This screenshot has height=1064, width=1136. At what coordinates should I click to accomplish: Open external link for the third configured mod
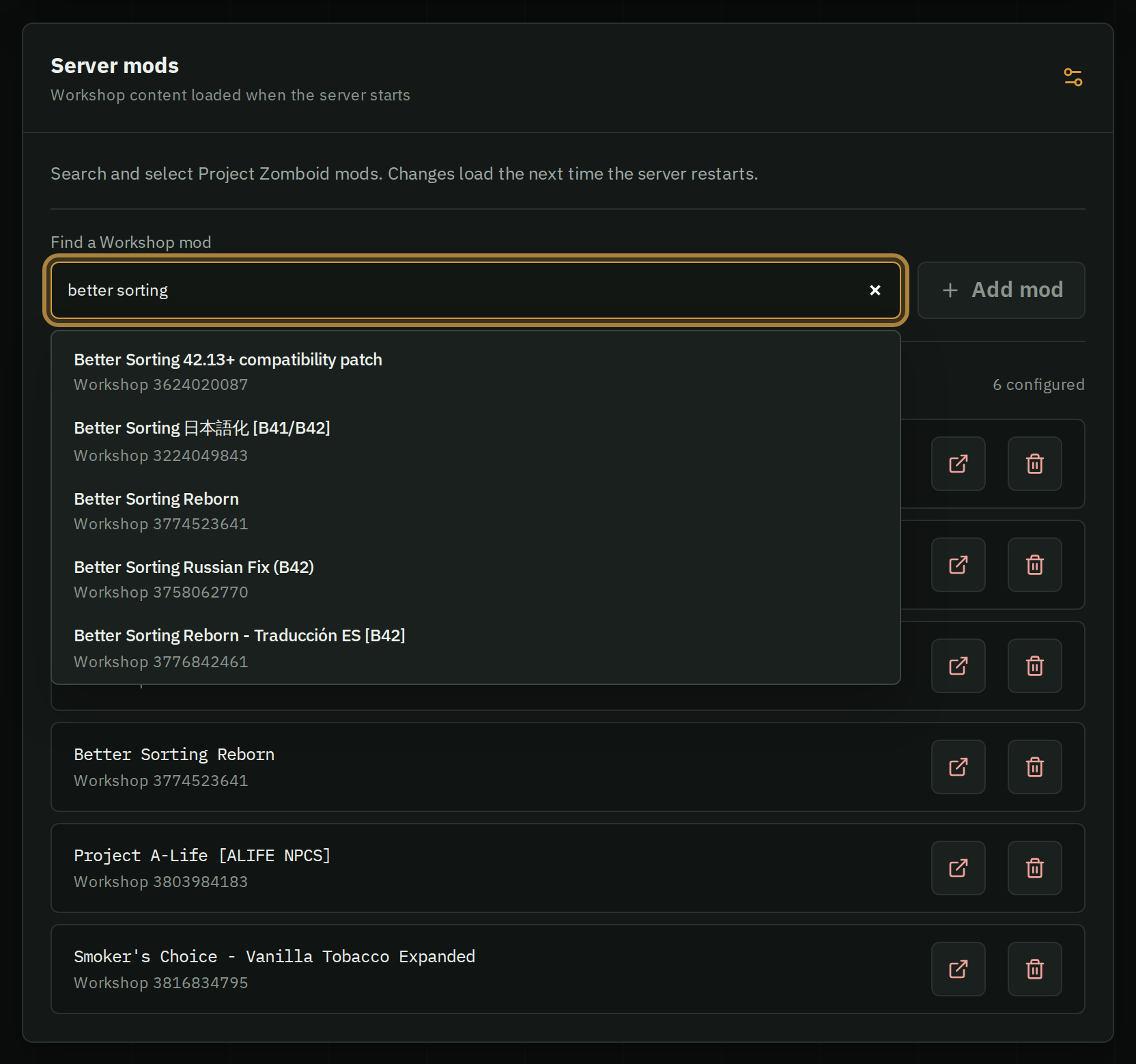pyautogui.click(x=958, y=666)
